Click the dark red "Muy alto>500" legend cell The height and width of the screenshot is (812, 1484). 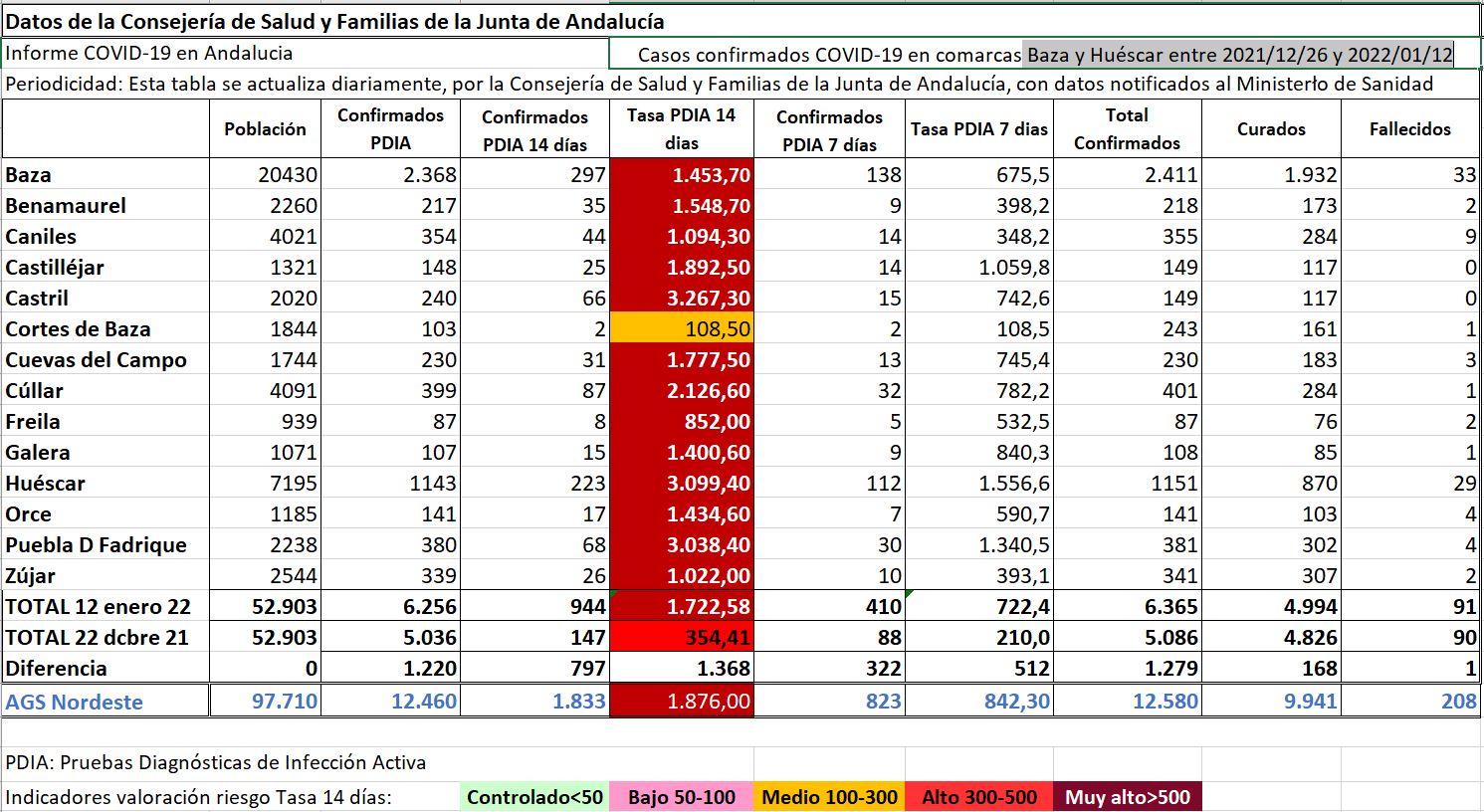pos(1127,797)
